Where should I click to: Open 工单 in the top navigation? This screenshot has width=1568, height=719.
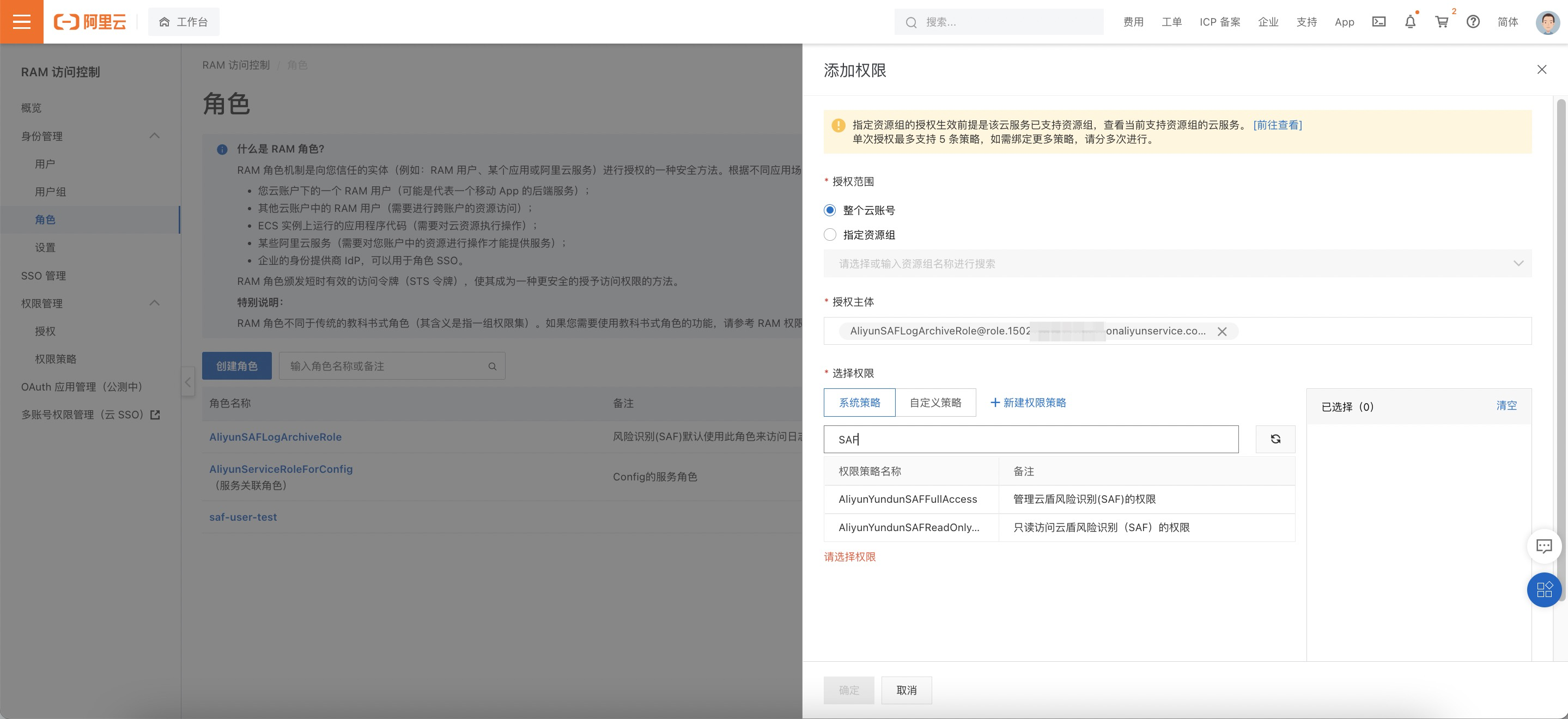1171,22
